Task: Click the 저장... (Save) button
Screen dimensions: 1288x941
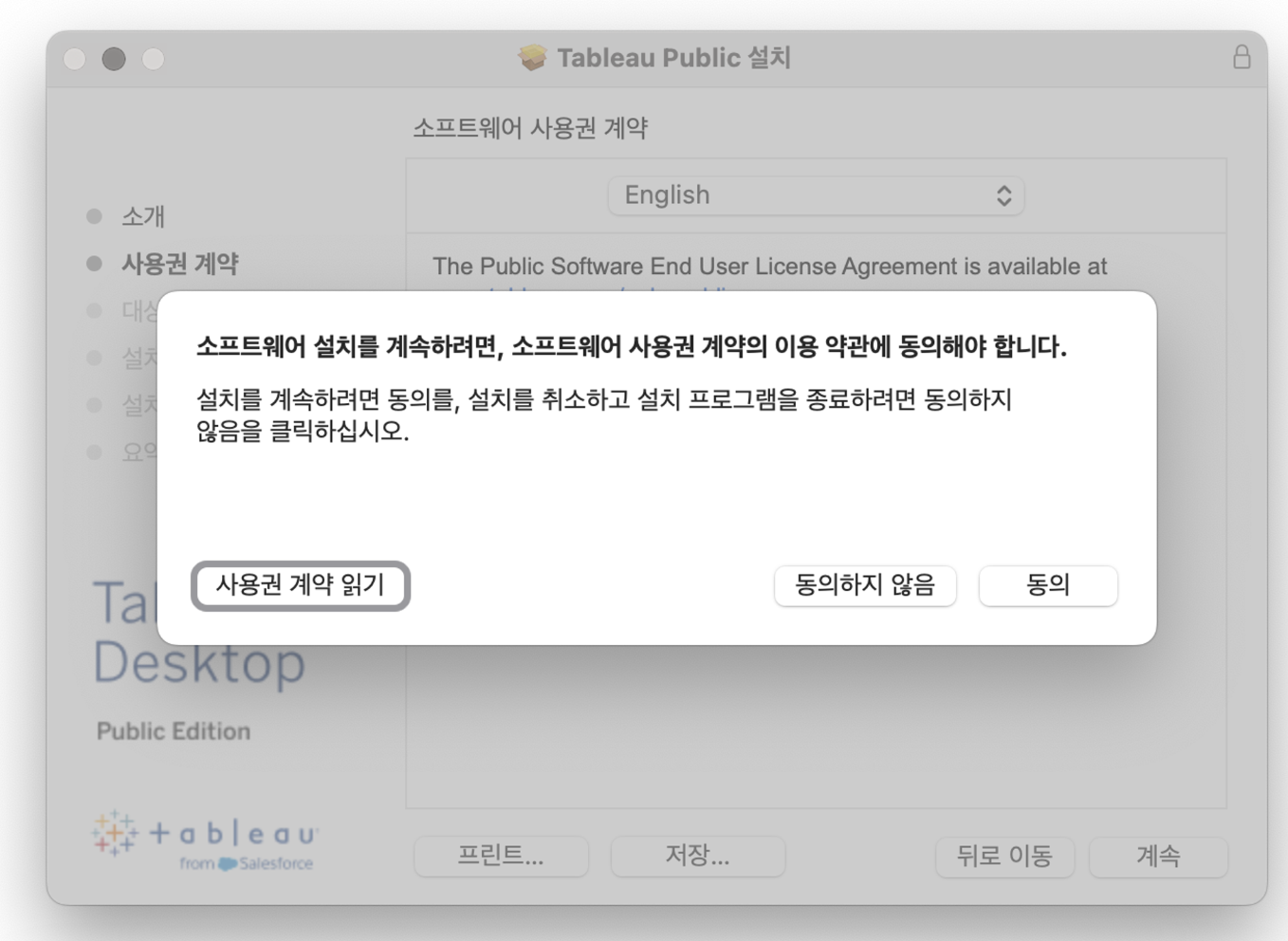Action: [x=698, y=856]
